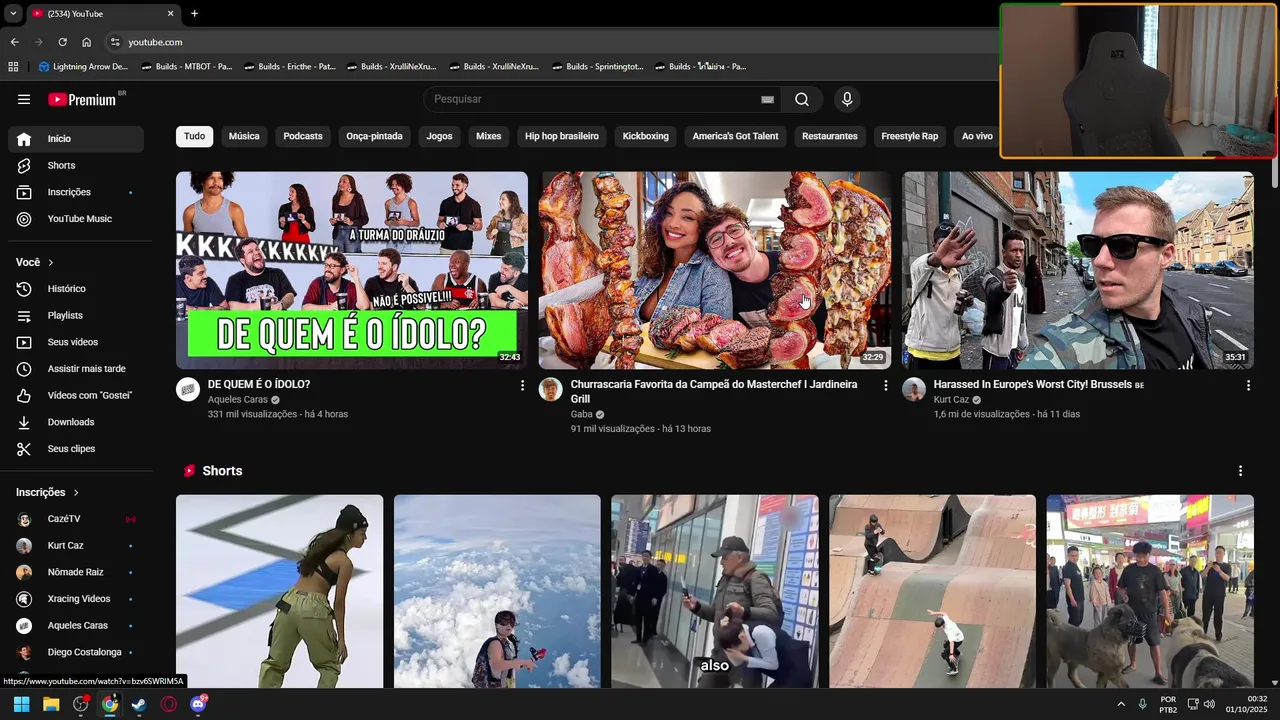Reload the page in browser toolbar

click(x=62, y=42)
